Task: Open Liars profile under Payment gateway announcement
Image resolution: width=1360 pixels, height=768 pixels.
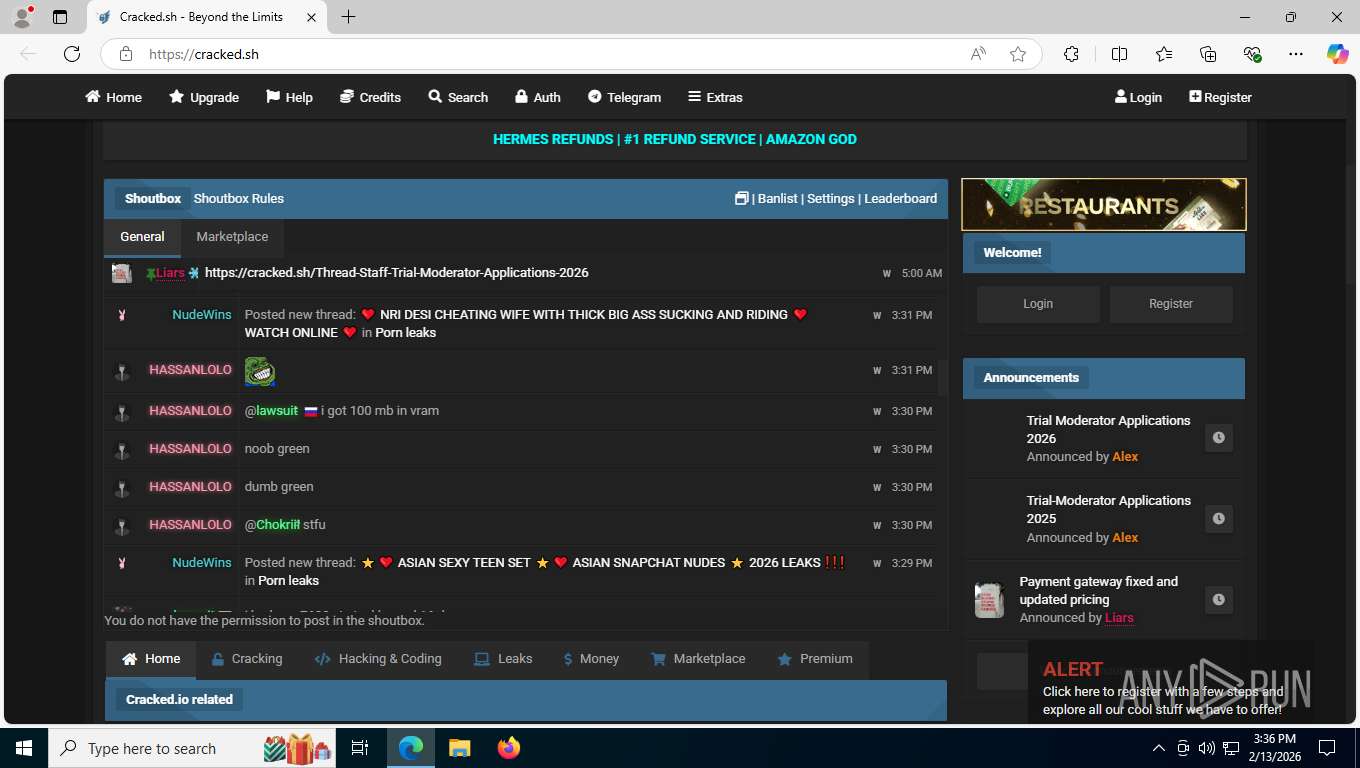Action: (1119, 617)
